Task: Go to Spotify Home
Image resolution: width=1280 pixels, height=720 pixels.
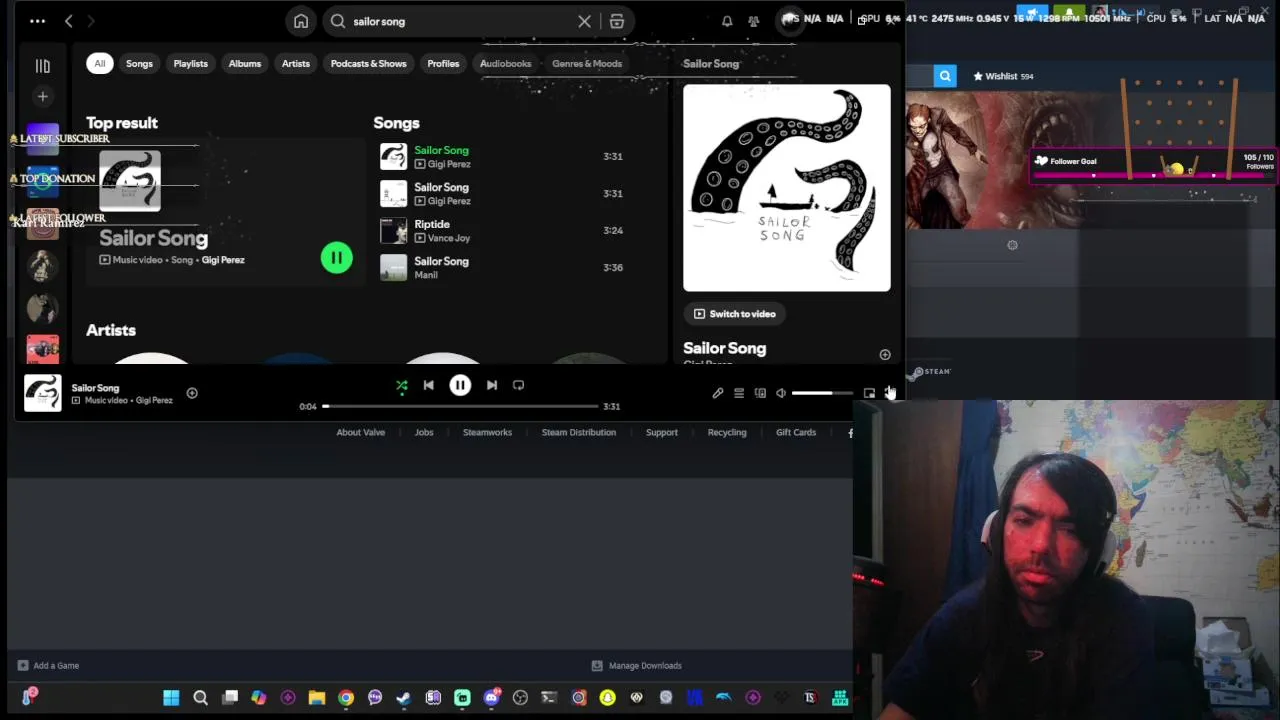Action: pyautogui.click(x=301, y=21)
